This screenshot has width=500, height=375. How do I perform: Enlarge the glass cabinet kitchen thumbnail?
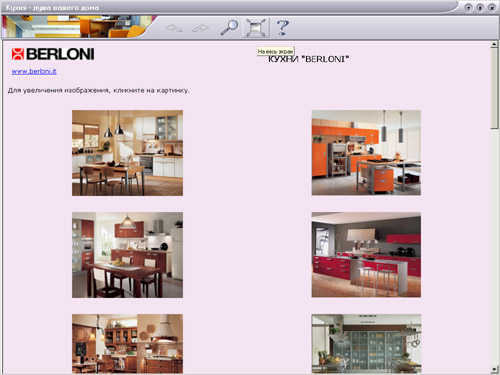[x=366, y=344]
